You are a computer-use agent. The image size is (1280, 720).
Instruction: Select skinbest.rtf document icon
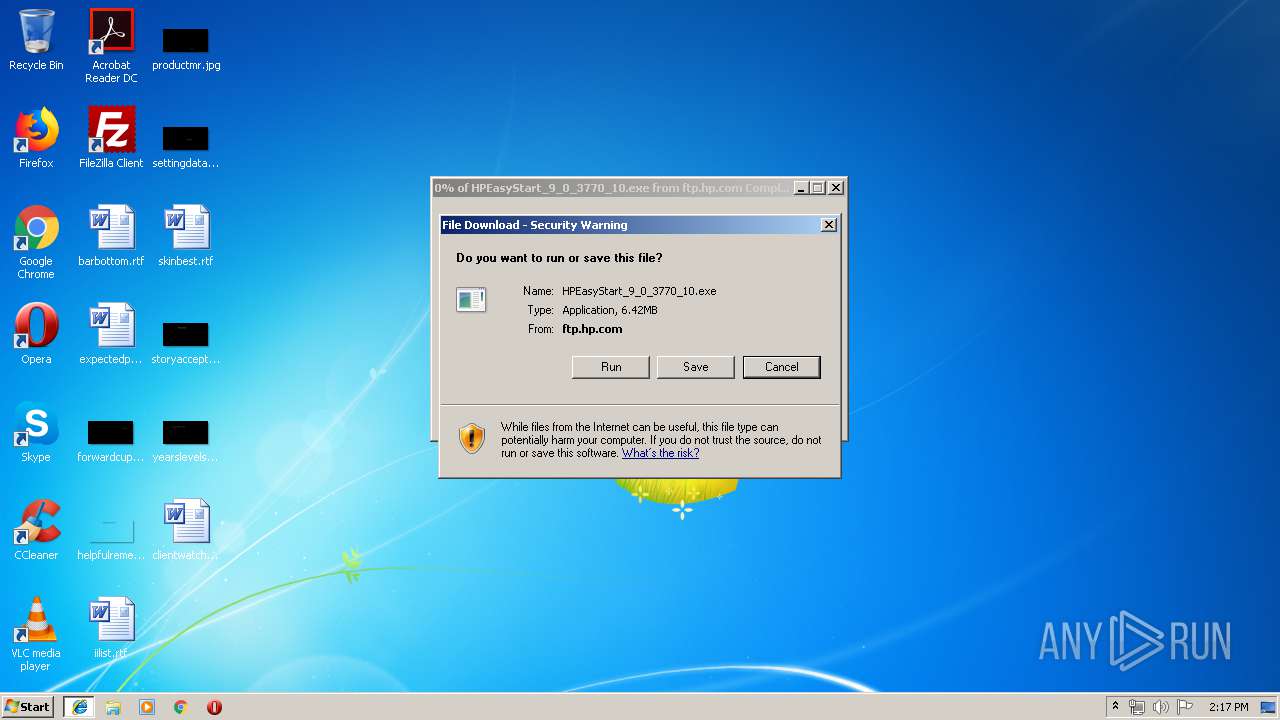tap(186, 236)
